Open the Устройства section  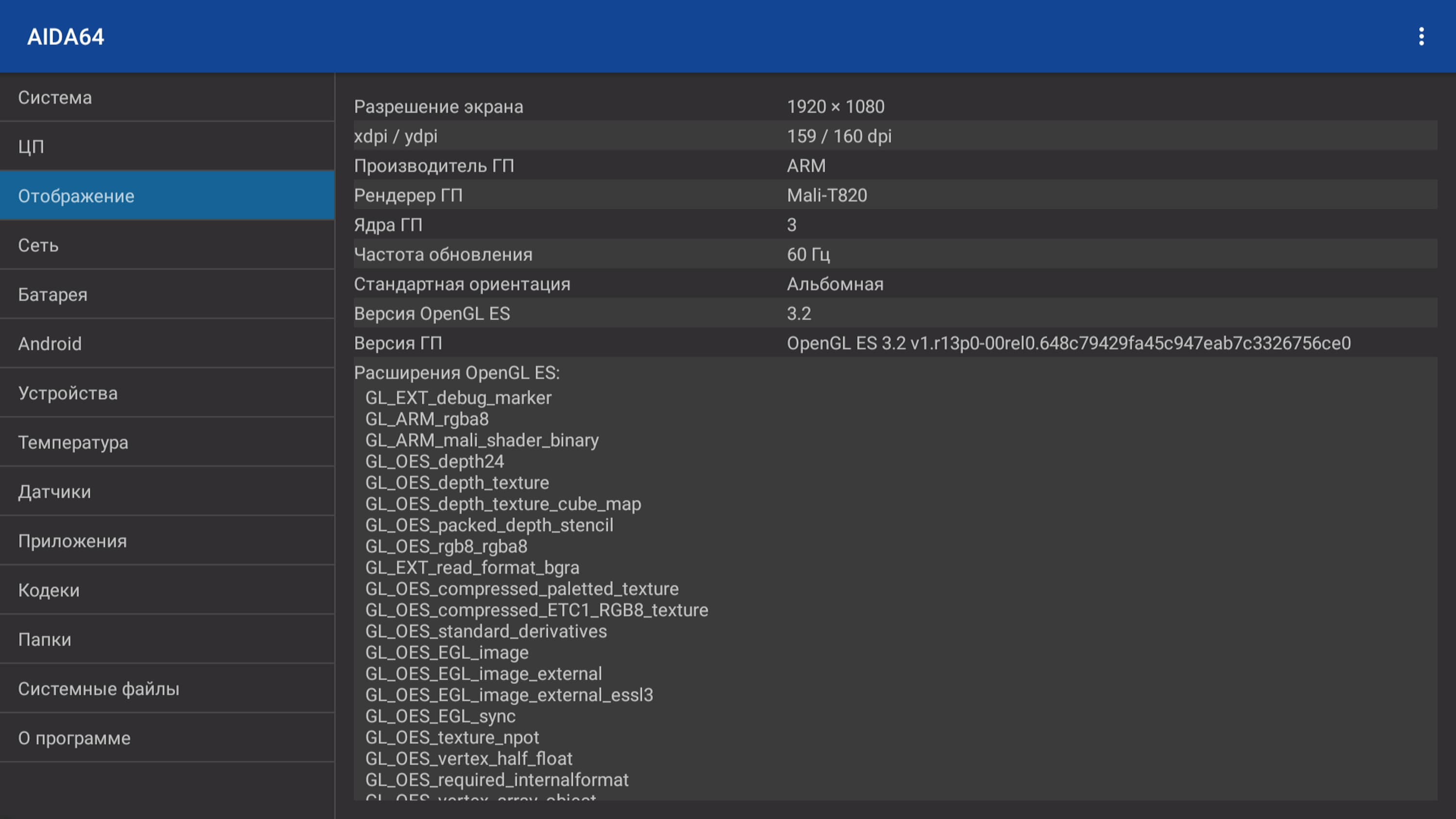click(167, 392)
